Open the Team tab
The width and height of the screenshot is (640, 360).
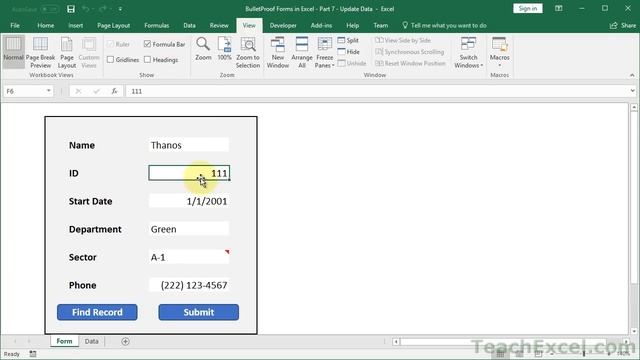click(x=380, y=25)
